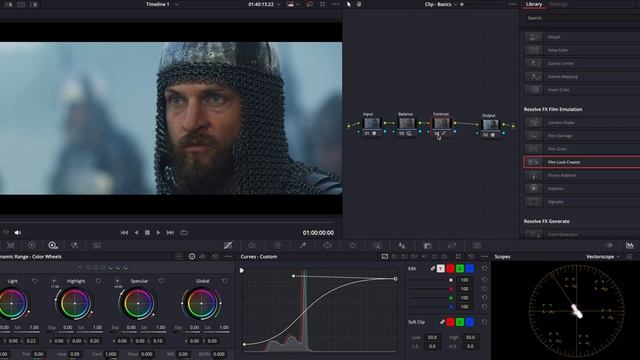Open color wheels options menu (three dots)
This screenshot has width=640, height=360.
(x=228, y=257)
